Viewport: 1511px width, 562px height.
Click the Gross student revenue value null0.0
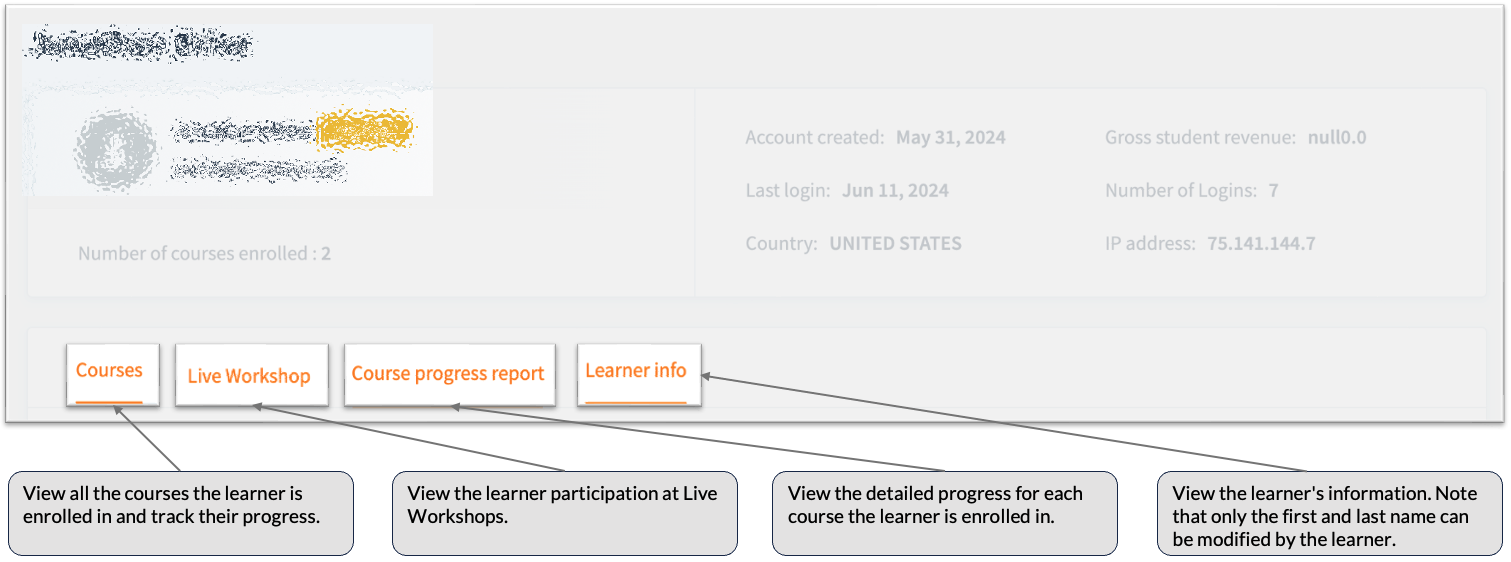(x=1336, y=138)
